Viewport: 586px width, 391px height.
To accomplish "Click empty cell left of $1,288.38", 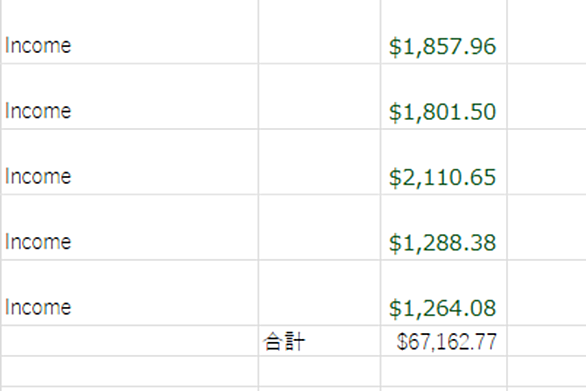I will click(x=319, y=227).
